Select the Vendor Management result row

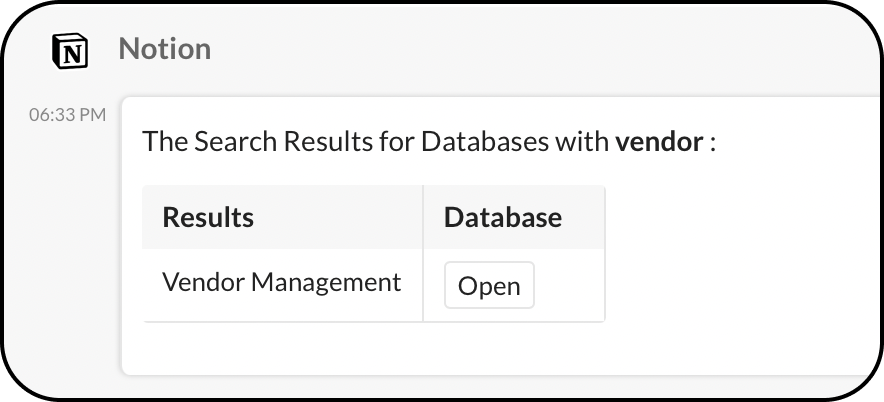[281, 283]
